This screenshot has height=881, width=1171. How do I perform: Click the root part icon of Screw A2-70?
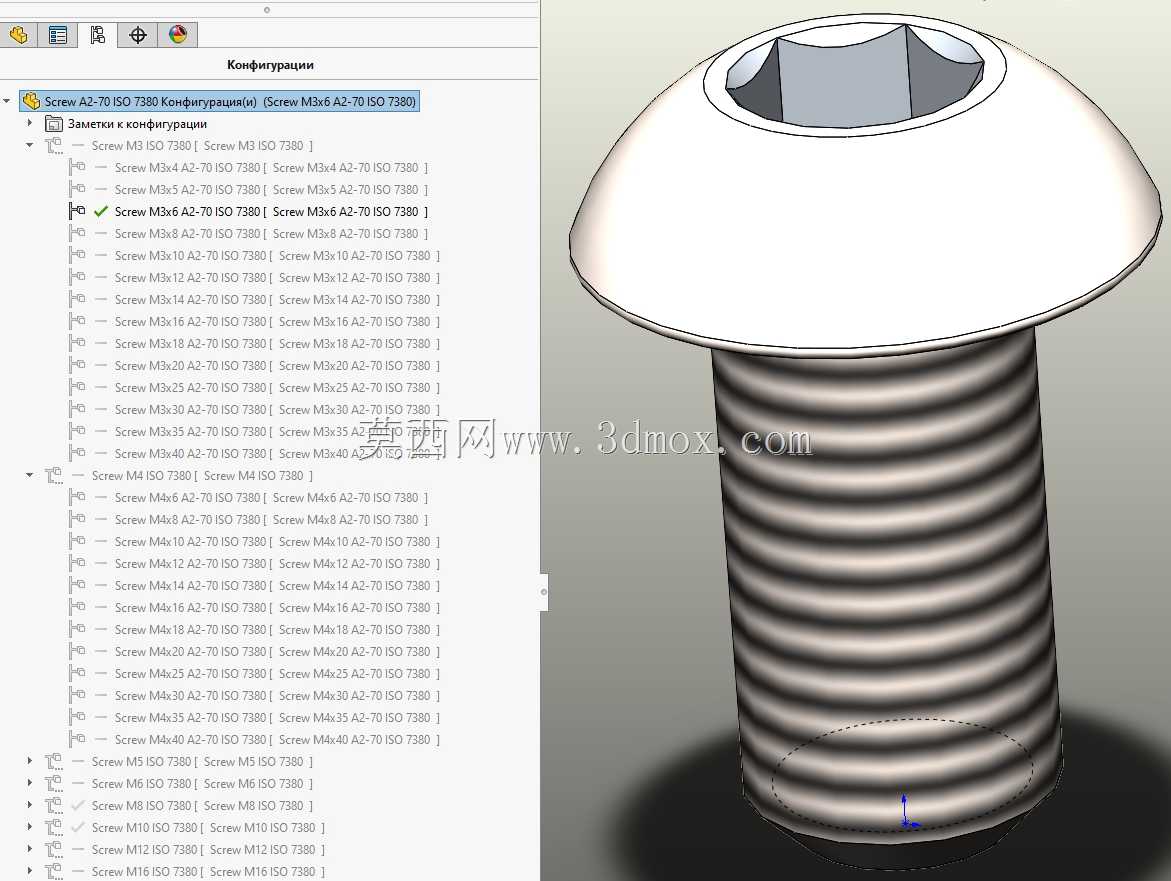point(31,101)
